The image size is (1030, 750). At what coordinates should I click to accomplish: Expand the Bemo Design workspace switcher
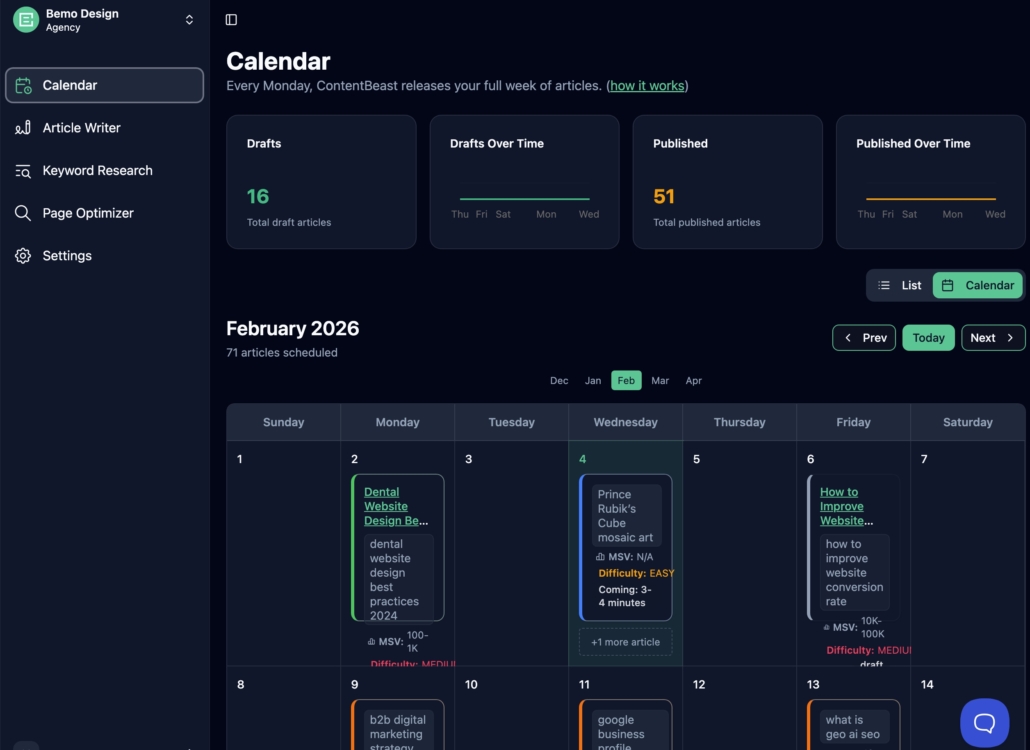tap(189, 20)
